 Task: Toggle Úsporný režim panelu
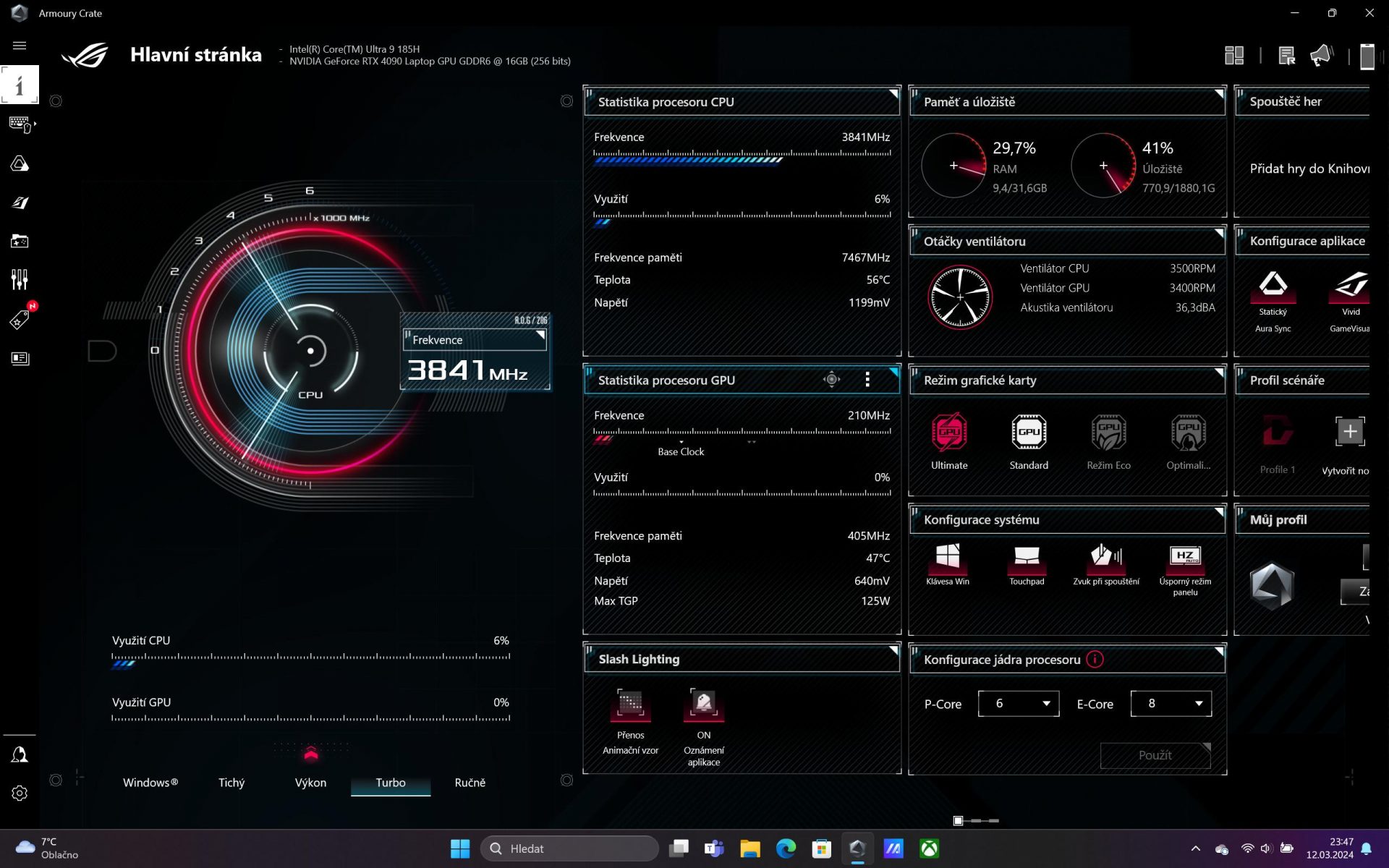point(1185,570)
